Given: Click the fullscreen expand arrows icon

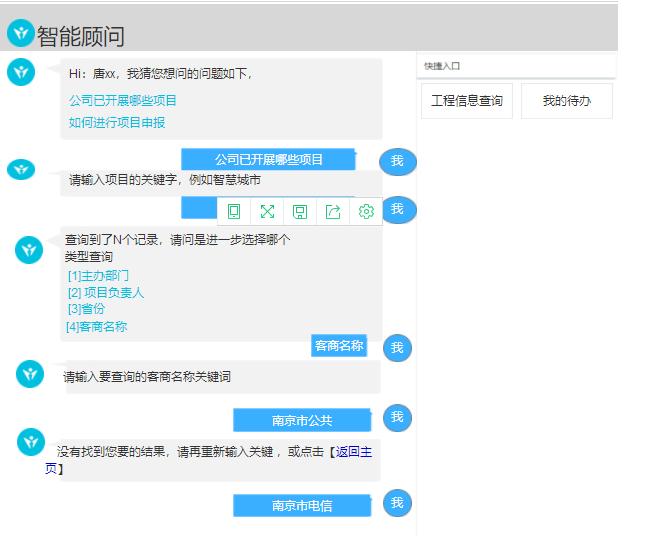Looking at the screenshot, I should pyautogui.click(x=267, y=211).
